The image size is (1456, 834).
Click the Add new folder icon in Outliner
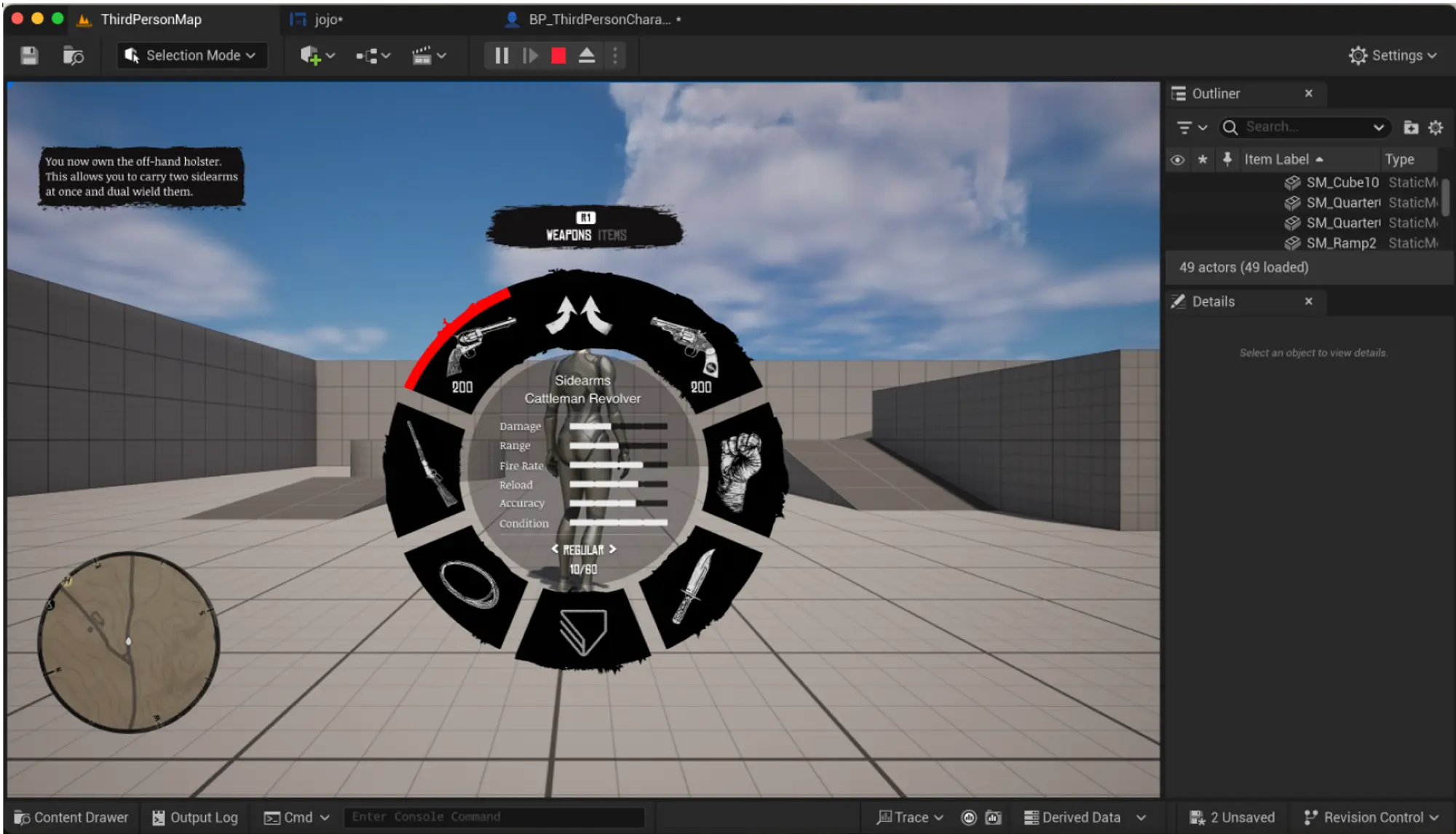pos(1411,127)
